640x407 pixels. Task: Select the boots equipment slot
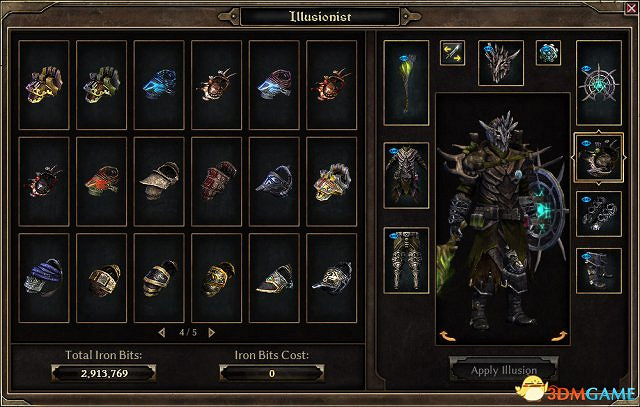coord(599,271)
